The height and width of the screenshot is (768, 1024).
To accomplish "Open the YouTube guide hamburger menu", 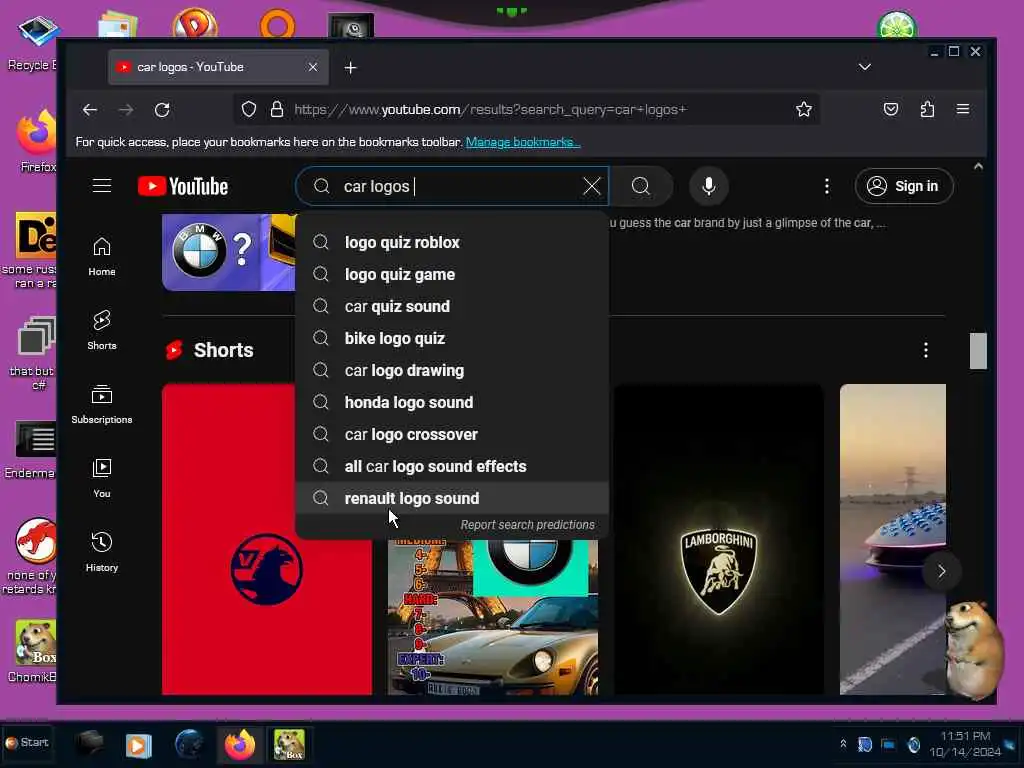I will [102, 186].
